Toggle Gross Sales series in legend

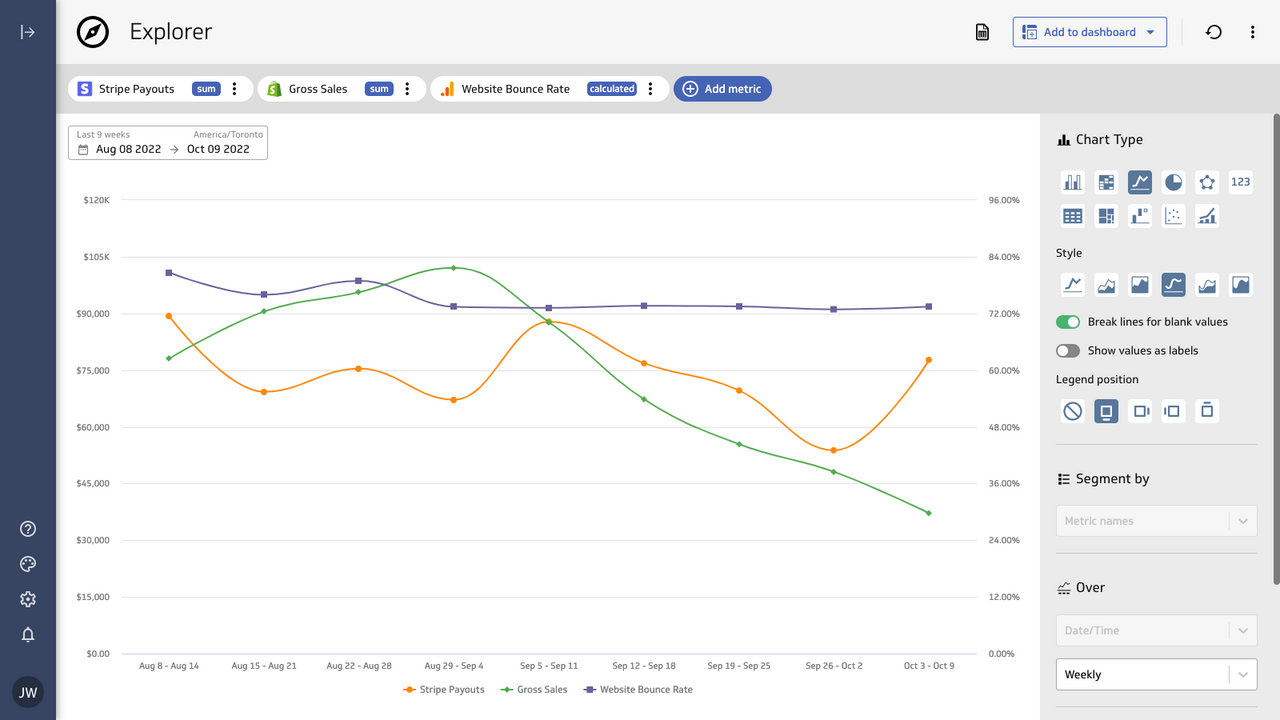(x=534, y=690)
